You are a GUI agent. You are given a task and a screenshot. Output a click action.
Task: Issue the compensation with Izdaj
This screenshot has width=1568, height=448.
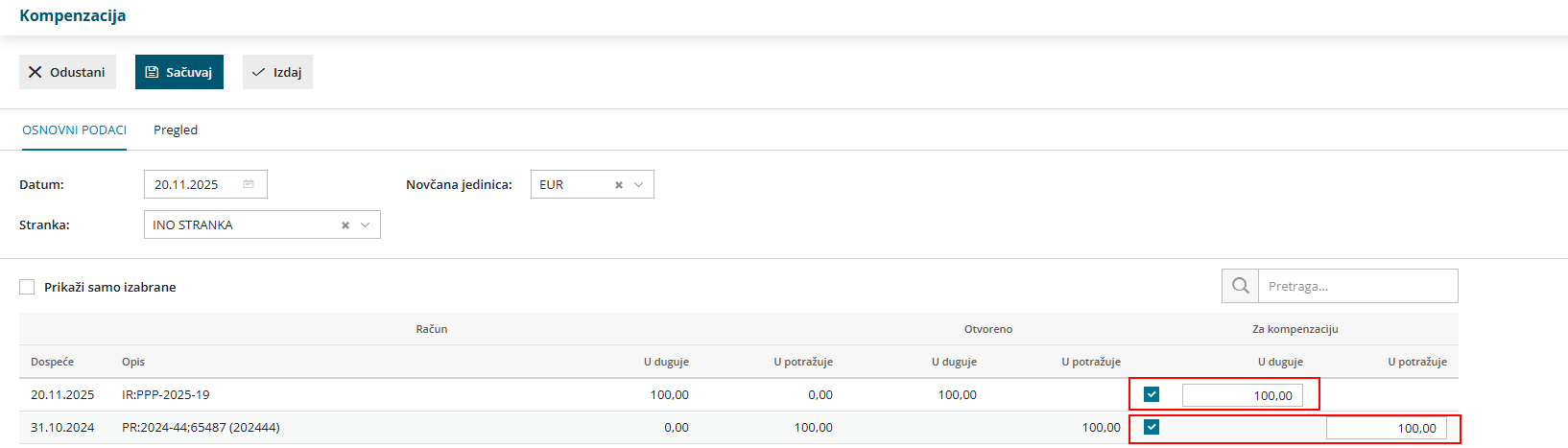277,72
